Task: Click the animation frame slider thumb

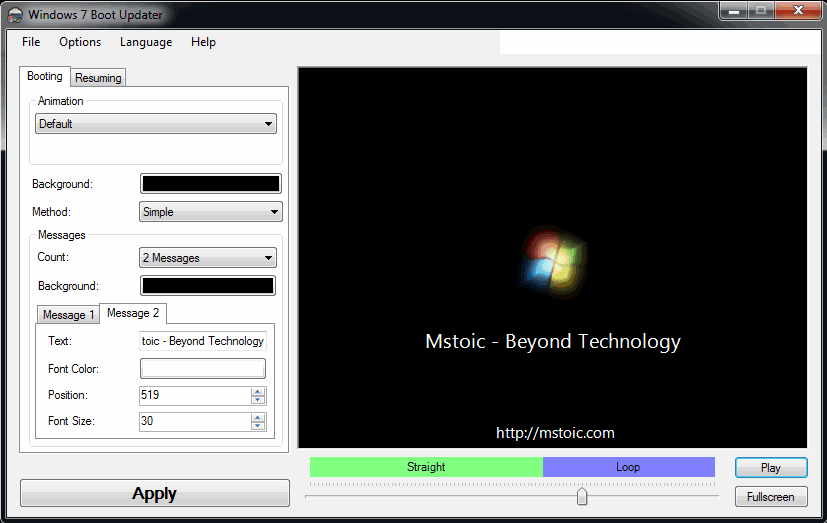Action: point(582,496)
